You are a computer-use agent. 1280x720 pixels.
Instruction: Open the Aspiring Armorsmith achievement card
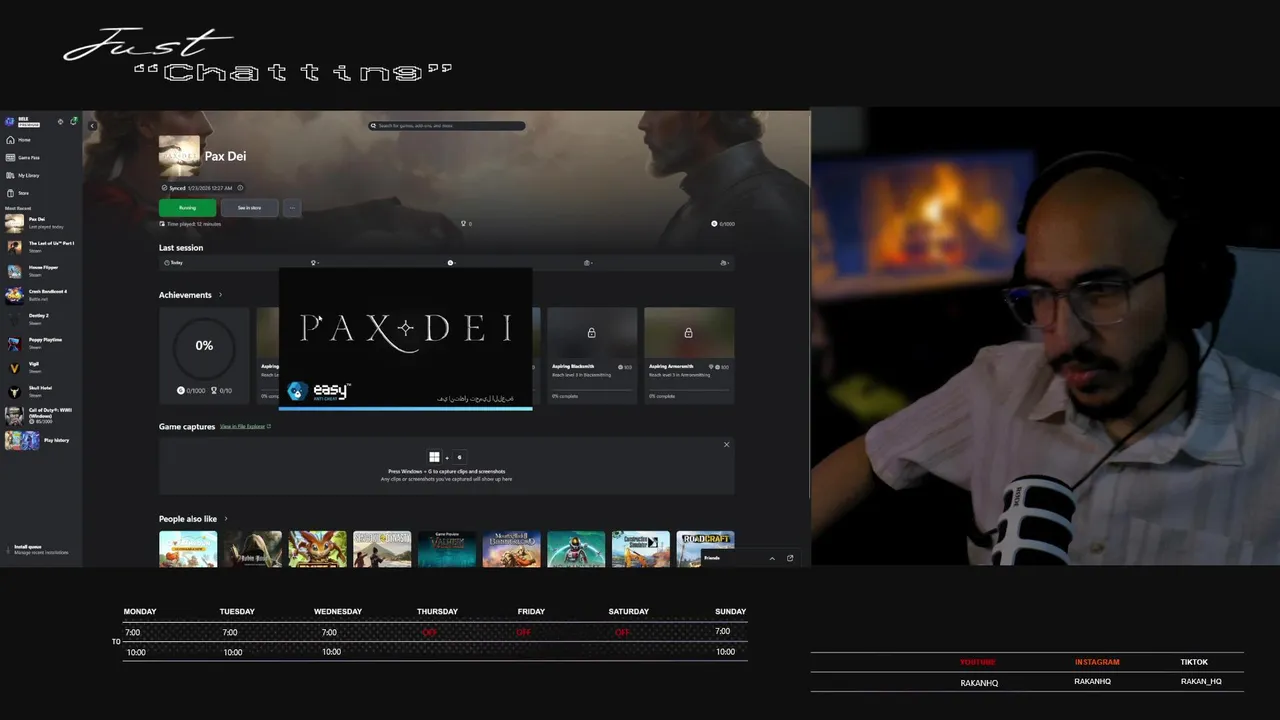(x=689, y=355)
